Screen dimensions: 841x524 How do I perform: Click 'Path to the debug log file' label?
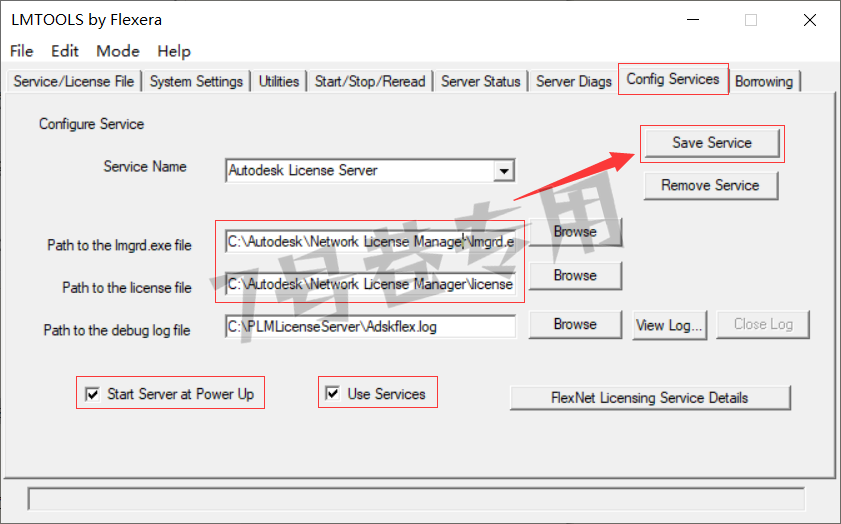click(x=117, y=330)
